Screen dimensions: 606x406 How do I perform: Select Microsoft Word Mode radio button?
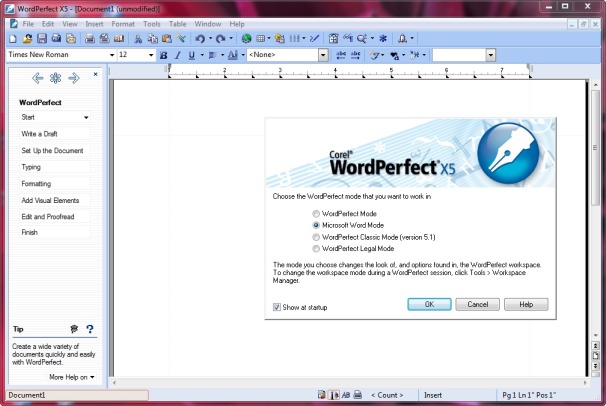coord(316,225)
